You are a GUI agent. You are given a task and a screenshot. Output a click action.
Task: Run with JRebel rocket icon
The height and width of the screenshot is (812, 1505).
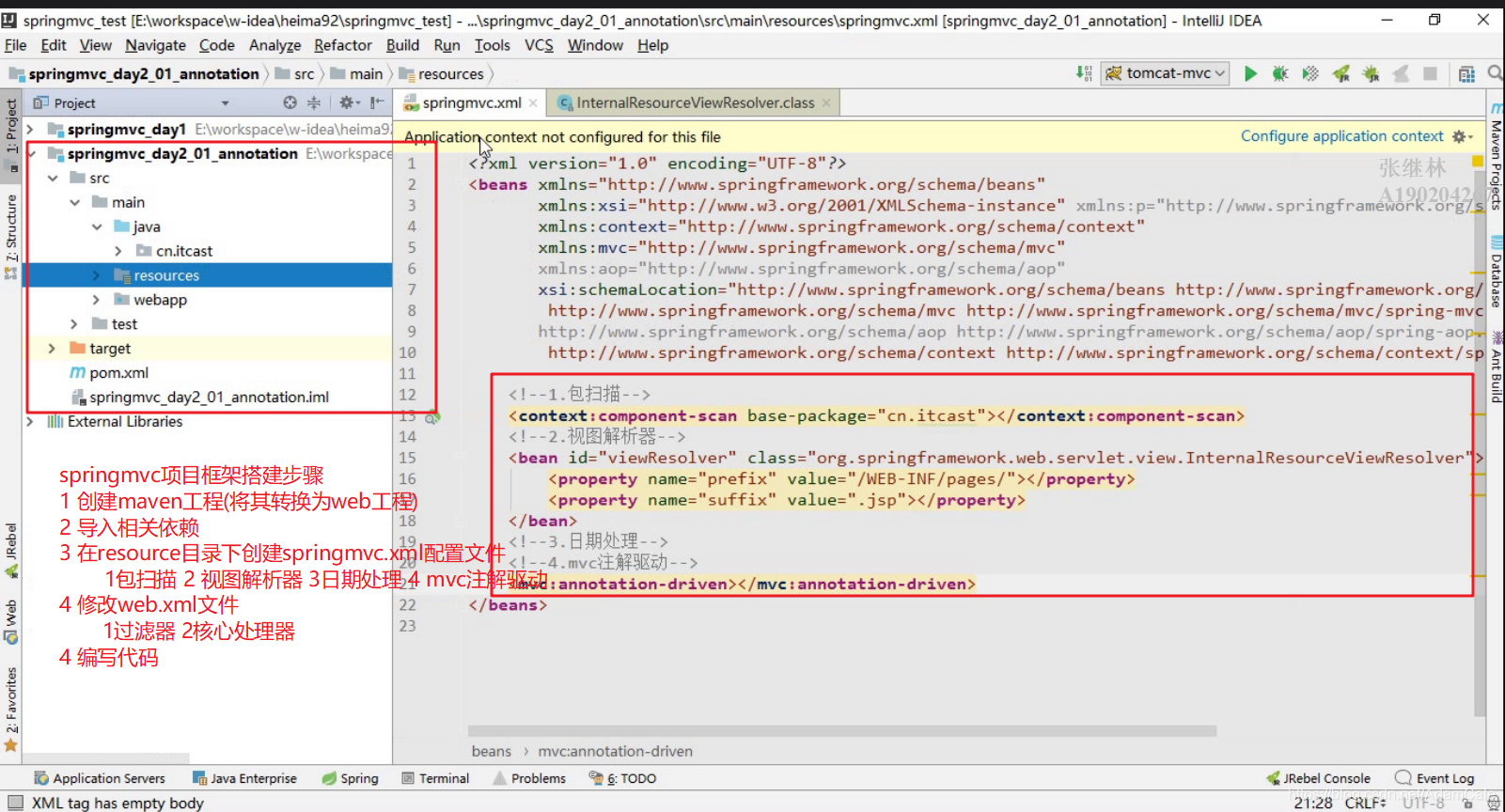(x=1340, y=73)
